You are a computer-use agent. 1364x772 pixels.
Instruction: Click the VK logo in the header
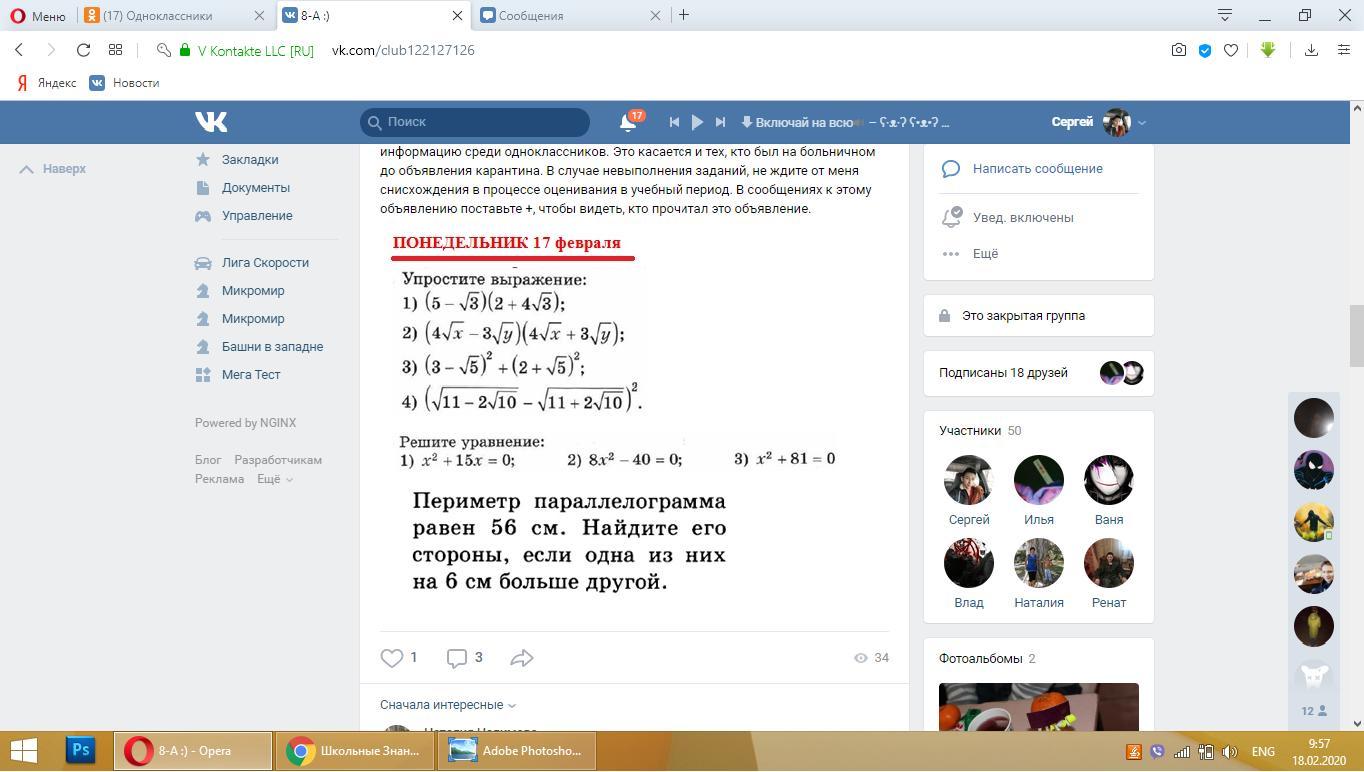pos(211,122)
